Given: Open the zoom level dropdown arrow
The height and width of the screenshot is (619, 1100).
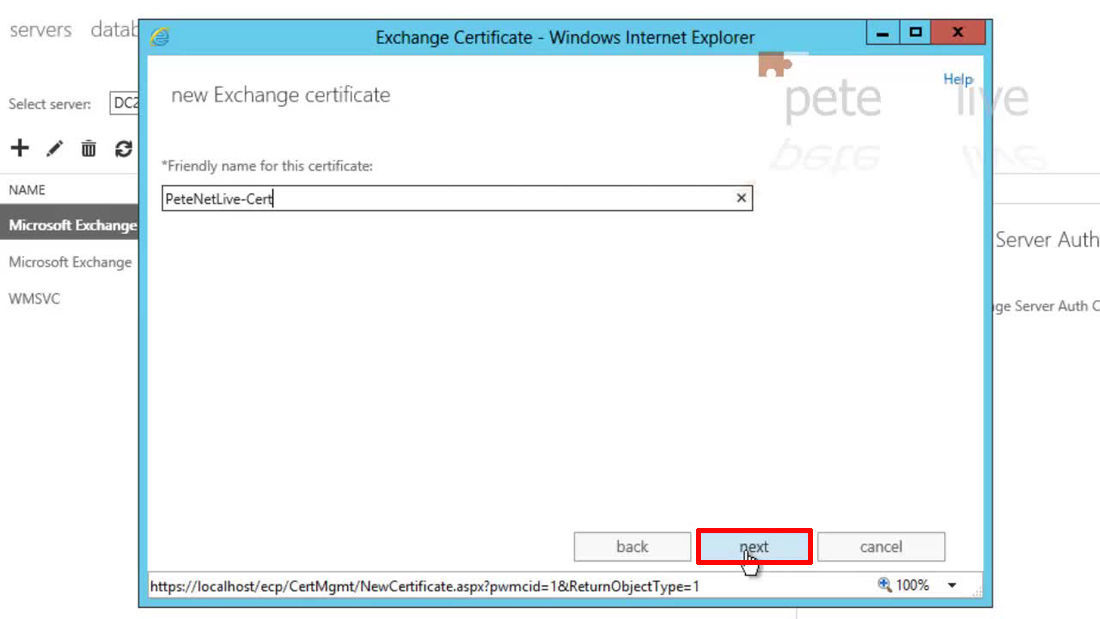Looking at the screenshot, I should pyautogui.click(x=952, y=585).
